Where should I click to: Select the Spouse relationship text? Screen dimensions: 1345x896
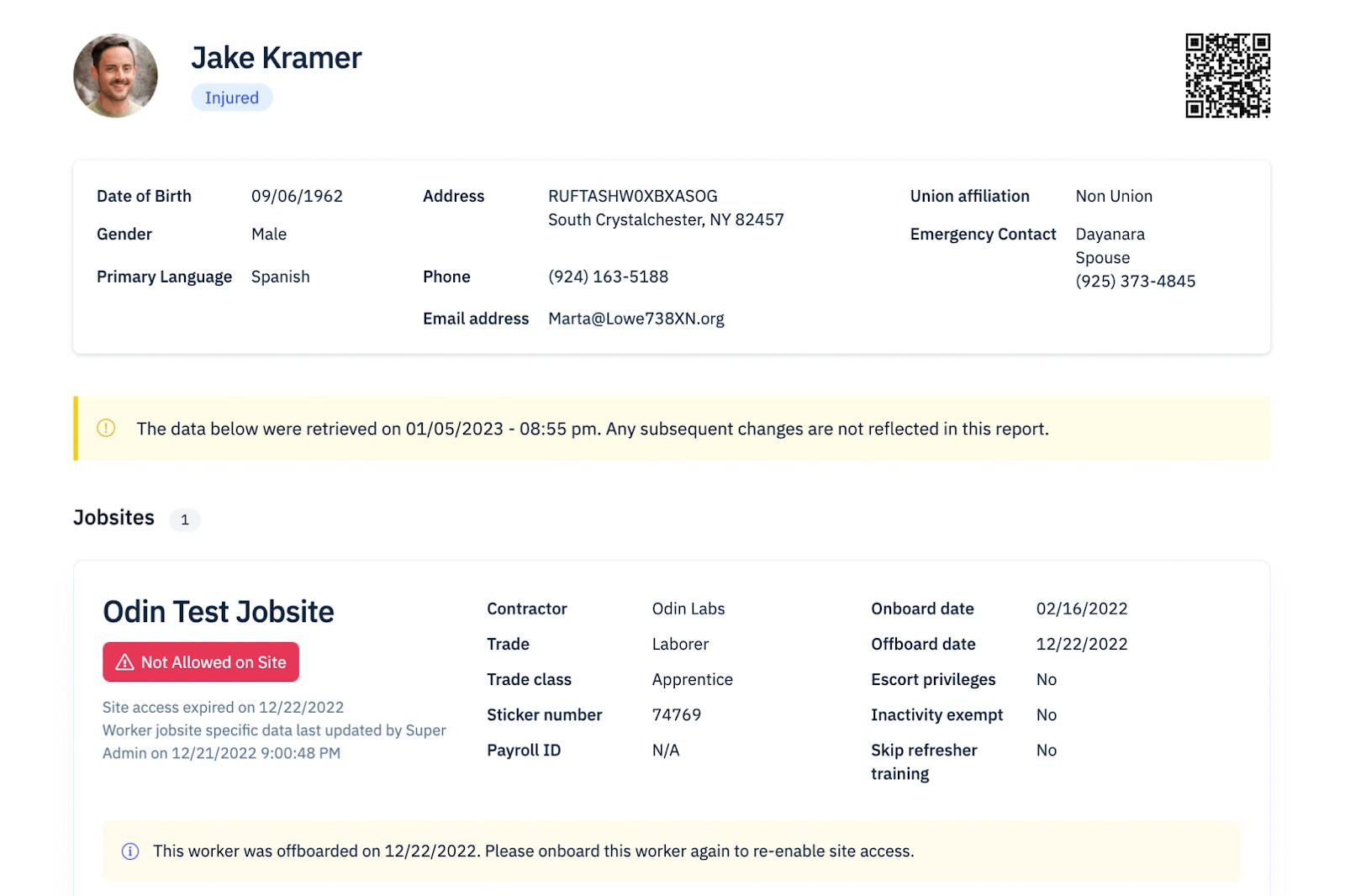pyautogui.click(x=1103, y=257)
